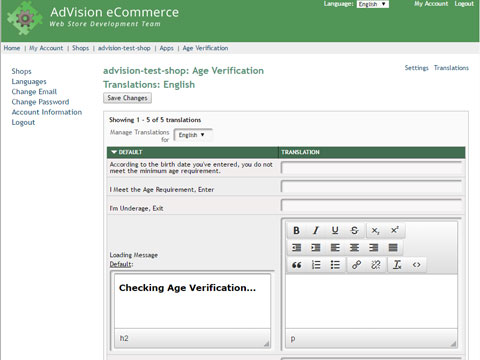The height and width of the screenshot is (360, 480).
Task: Toggle Underline in the editor toolbar
Action: [335, 230]
